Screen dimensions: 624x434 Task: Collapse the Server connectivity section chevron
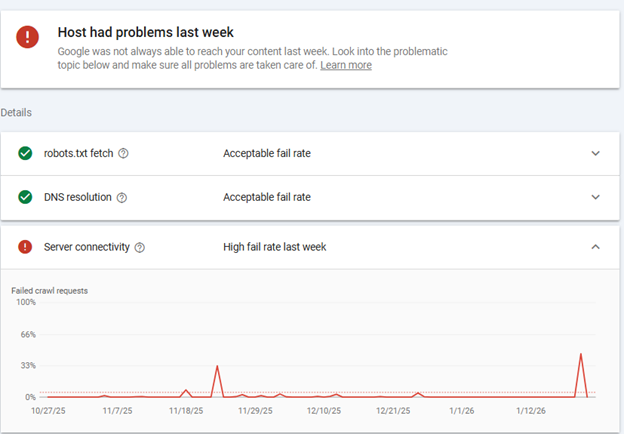coord(596,247)
